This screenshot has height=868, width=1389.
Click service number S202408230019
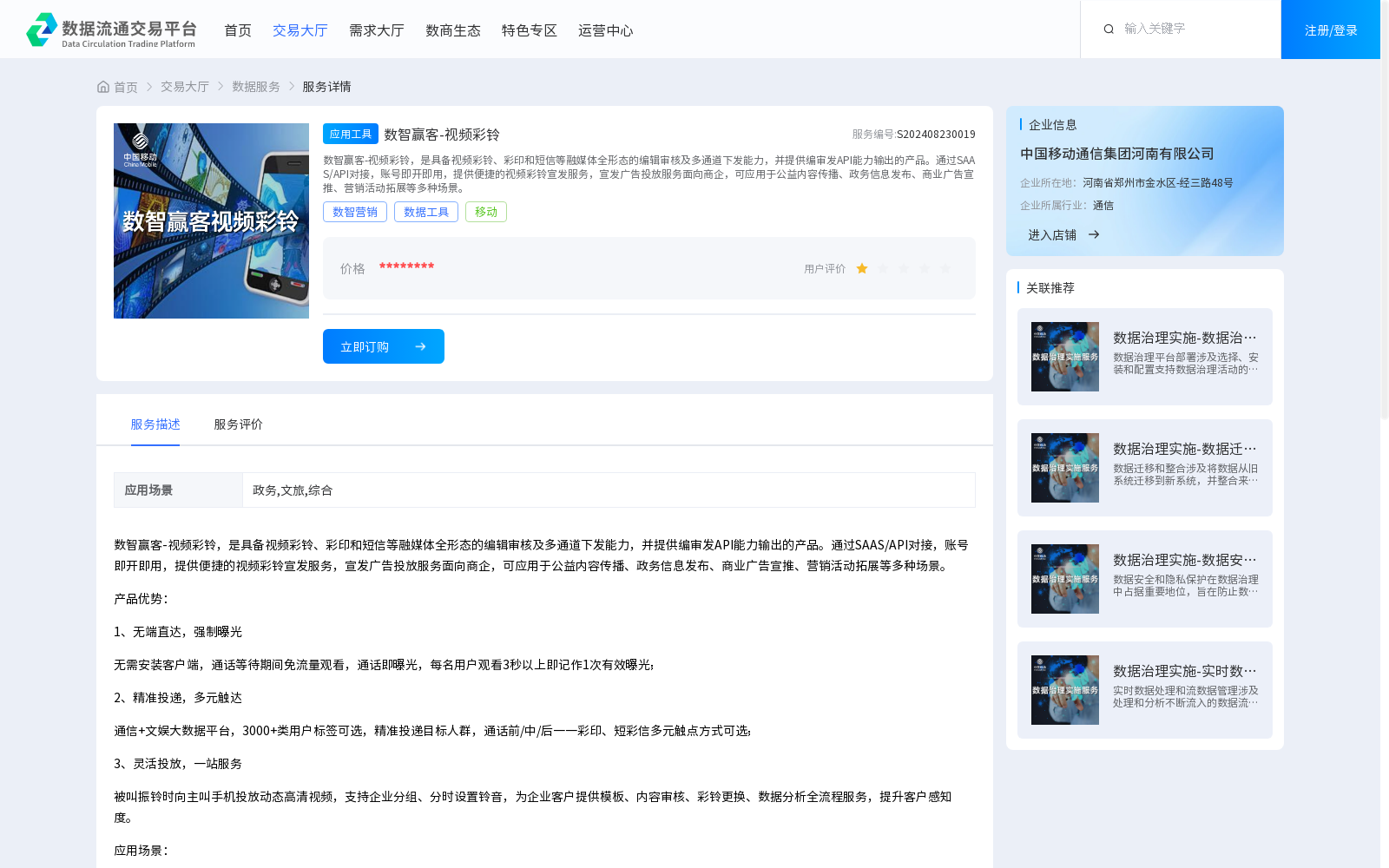(936, 135)
